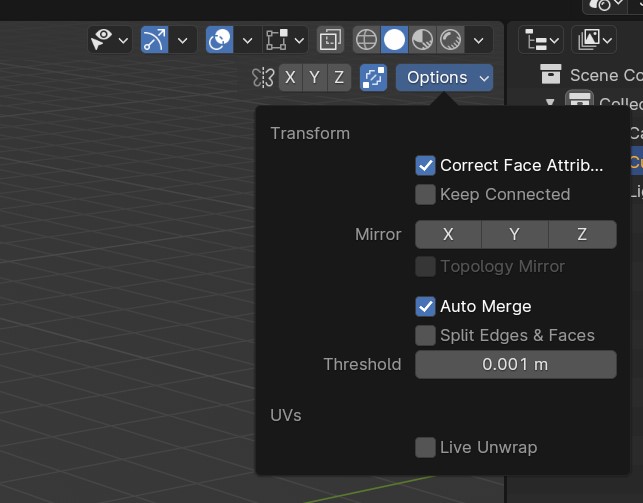Image resolution: width=643 pixels, height=503 pixels.
Task: Toggle X-Ray view icon
Action: click(330, 40)
